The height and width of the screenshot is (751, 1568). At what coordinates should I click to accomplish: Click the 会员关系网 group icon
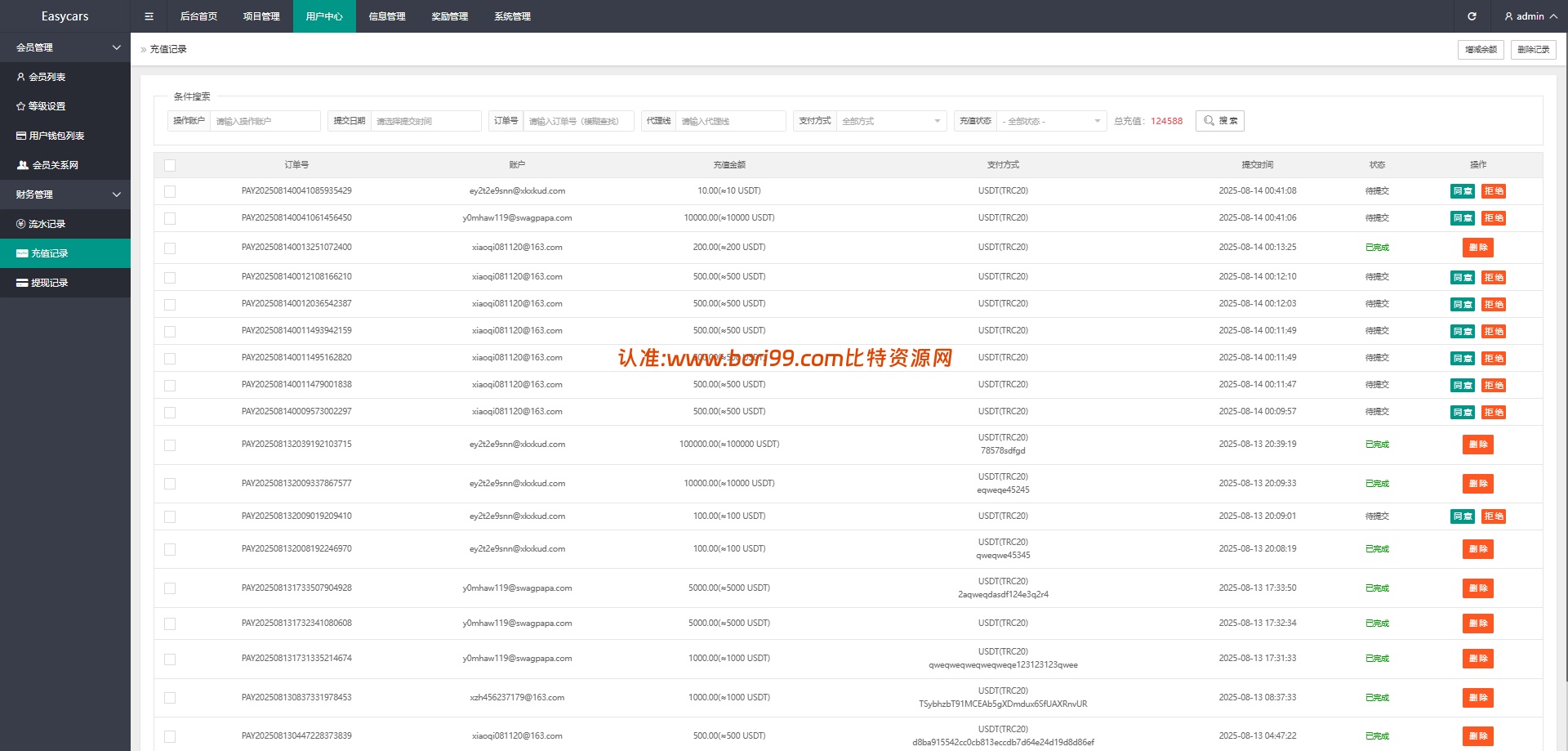coord(23,165)
